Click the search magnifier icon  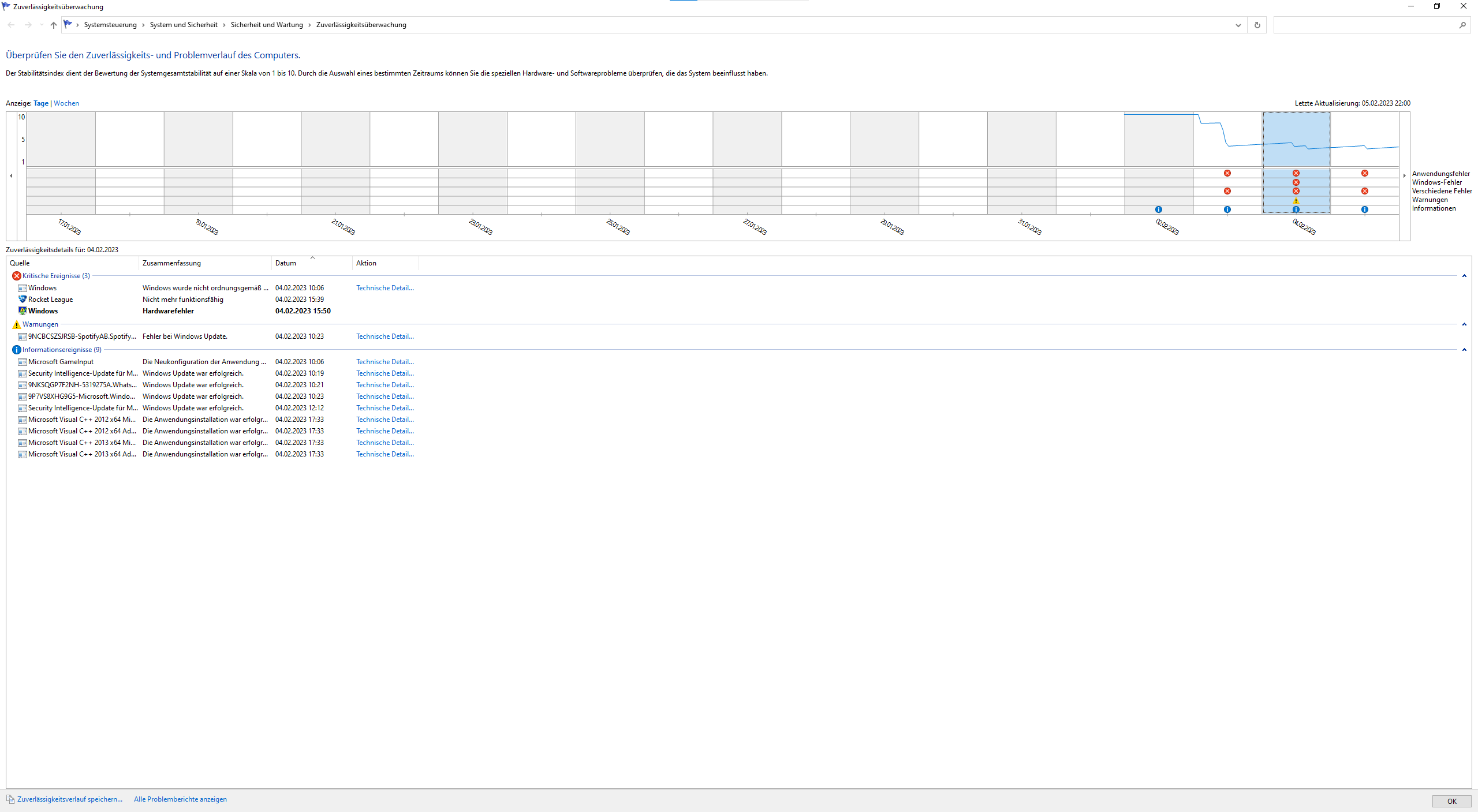click(1462, 25)
